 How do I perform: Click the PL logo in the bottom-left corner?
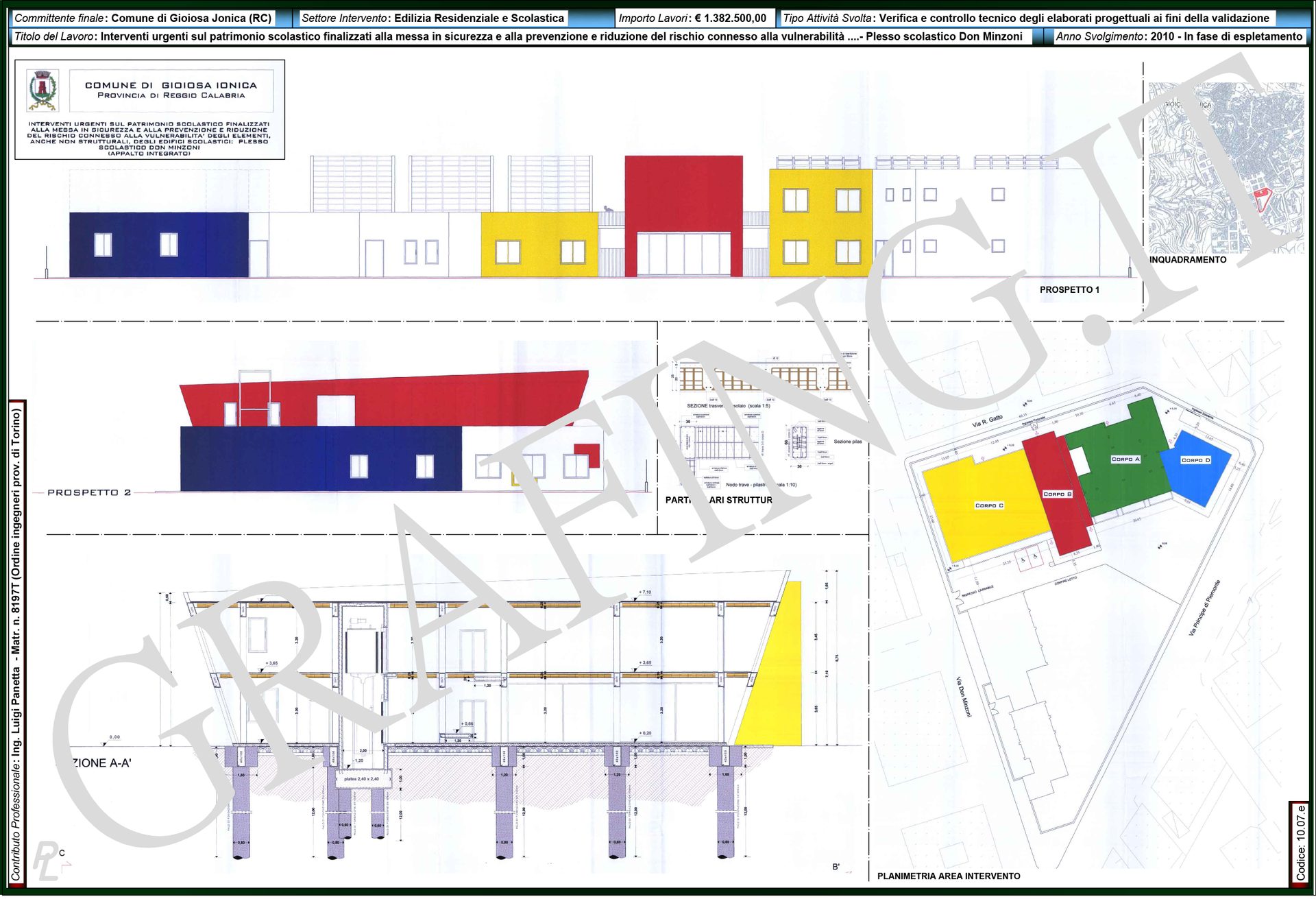pos(47,860)
